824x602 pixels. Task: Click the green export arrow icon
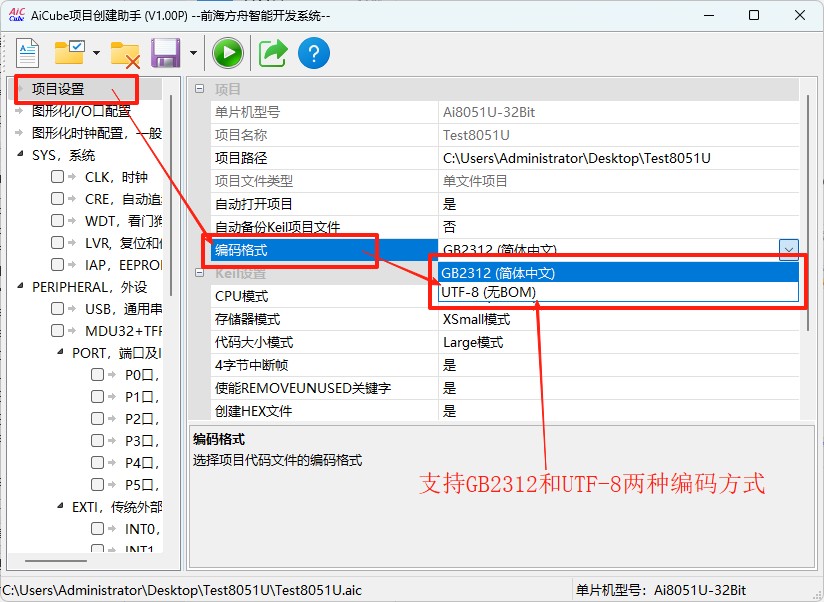point(273,53)
